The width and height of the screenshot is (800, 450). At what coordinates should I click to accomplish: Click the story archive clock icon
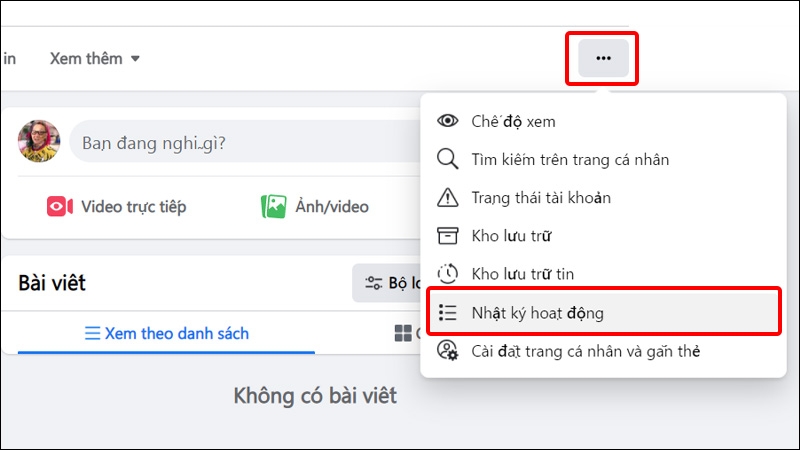click(x=447, y=273)
